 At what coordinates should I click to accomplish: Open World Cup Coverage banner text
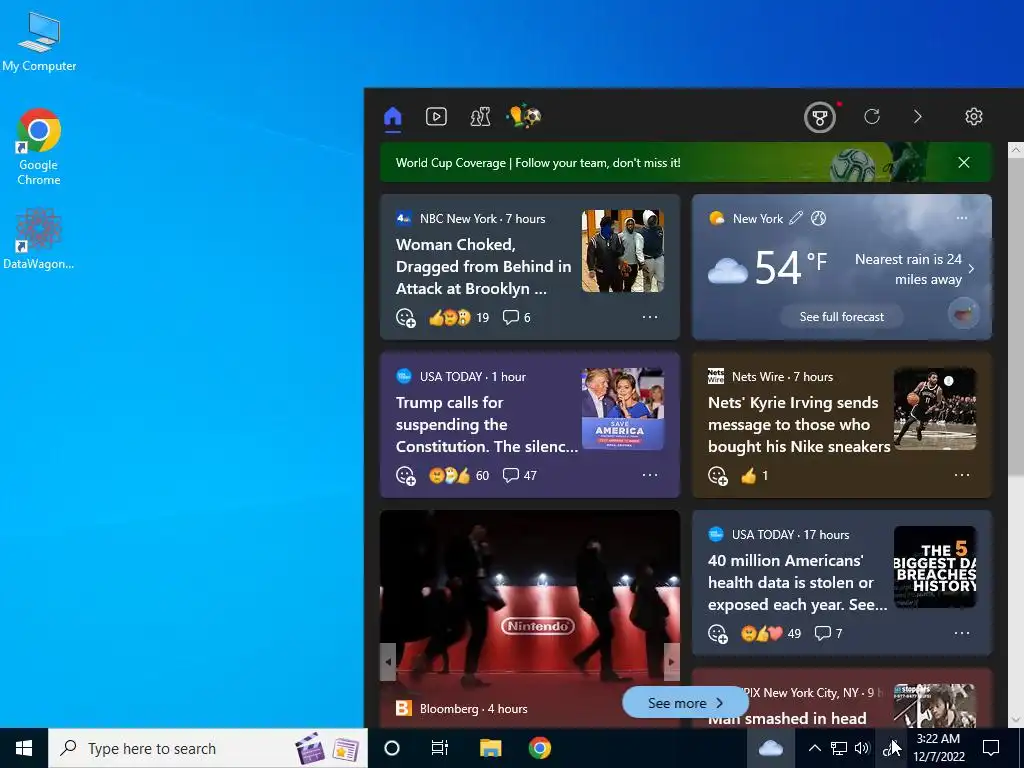(538, 163)
